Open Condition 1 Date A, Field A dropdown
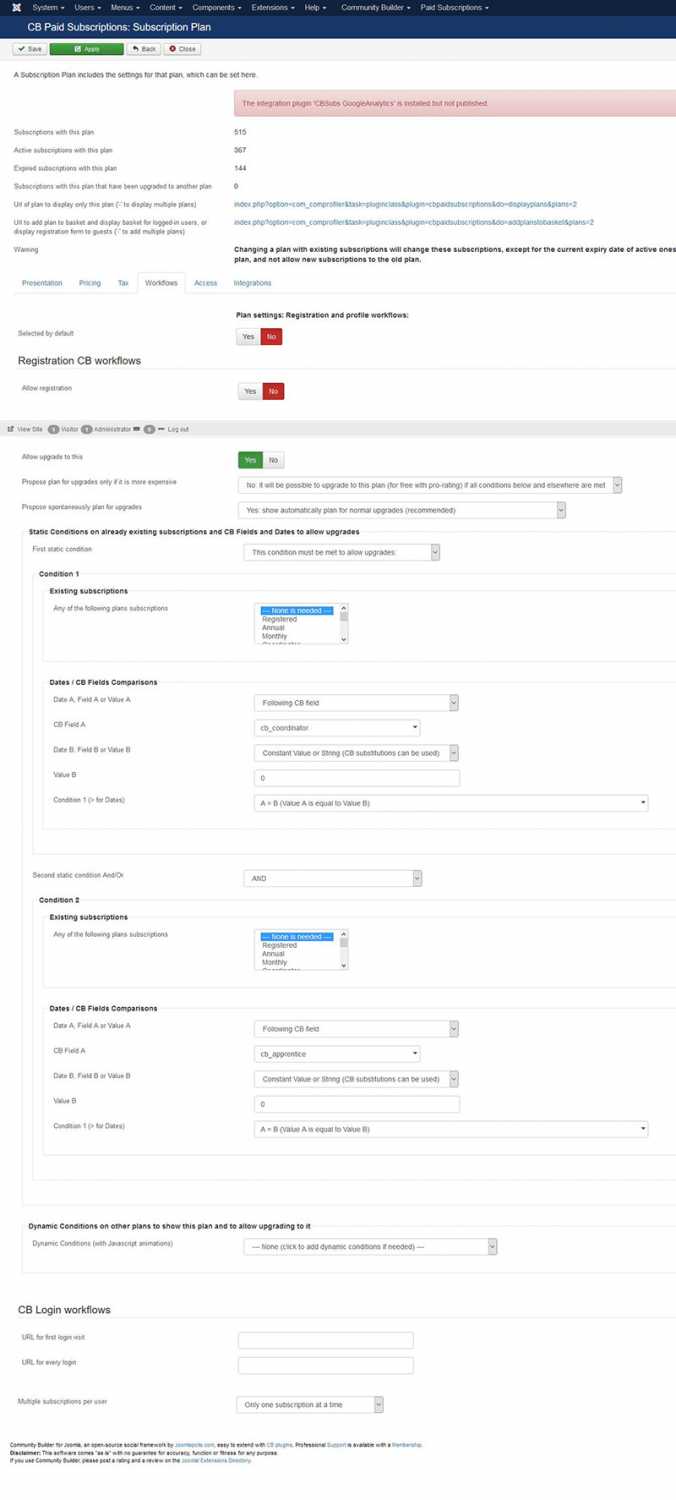The image size is (676, 1500). point(356,702)
